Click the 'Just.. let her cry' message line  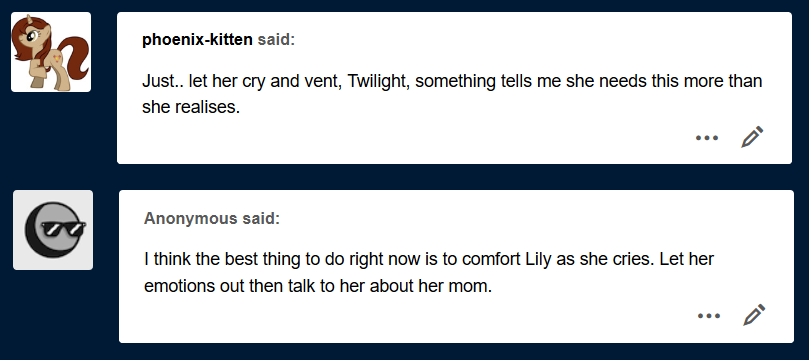tap(452, 81)
